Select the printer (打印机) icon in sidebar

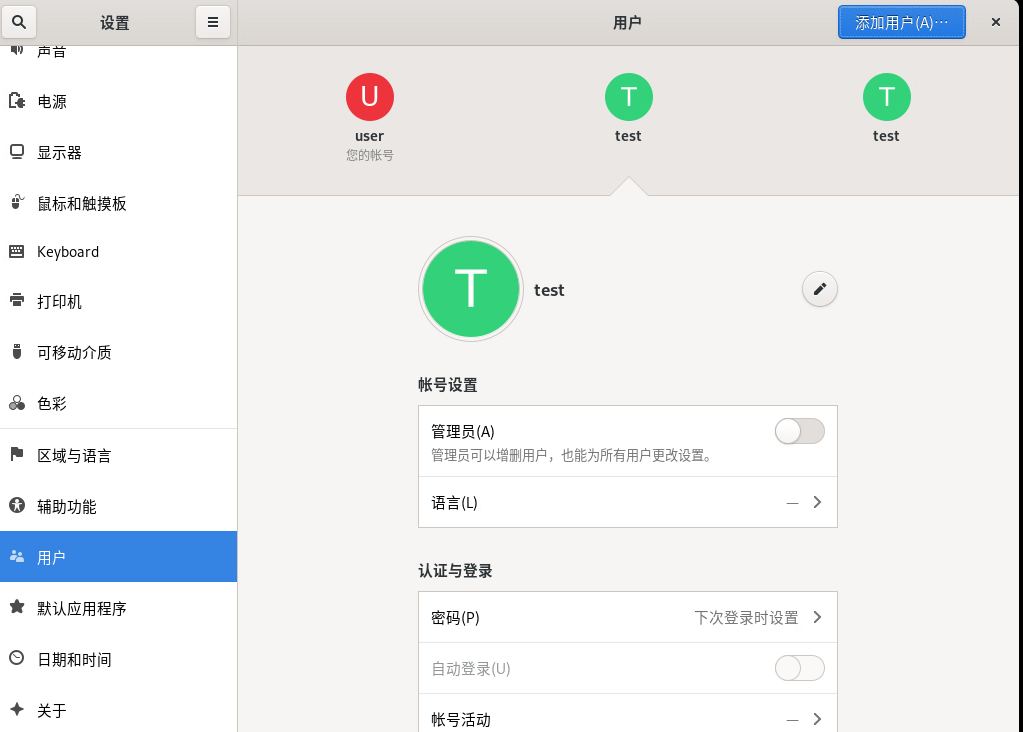click(x=16, y=301)
